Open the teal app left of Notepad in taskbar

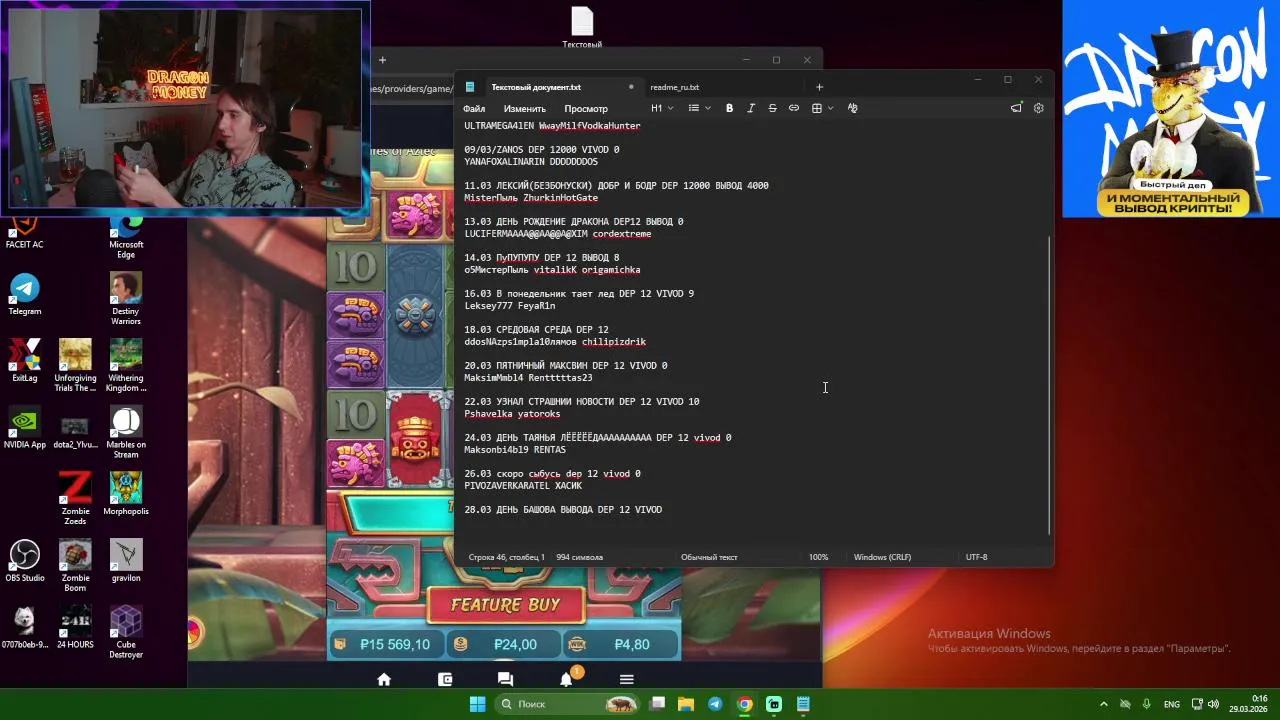click(774, 704)
